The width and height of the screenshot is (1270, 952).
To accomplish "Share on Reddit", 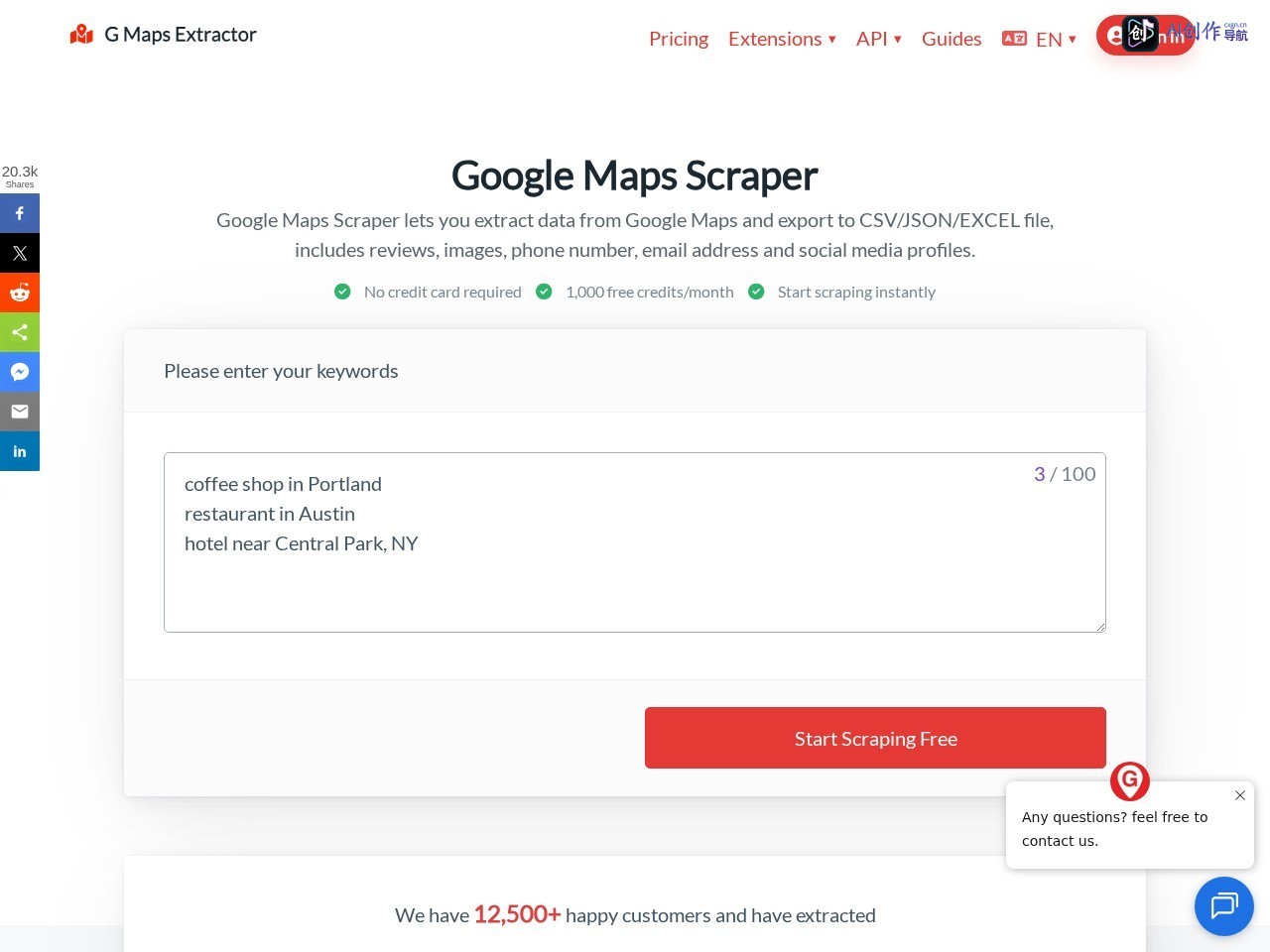I will tap(20, 293).
